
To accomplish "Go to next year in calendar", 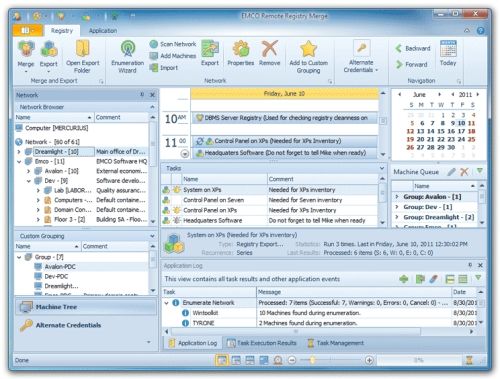I will pyautogui.click(x=478, y=94).
